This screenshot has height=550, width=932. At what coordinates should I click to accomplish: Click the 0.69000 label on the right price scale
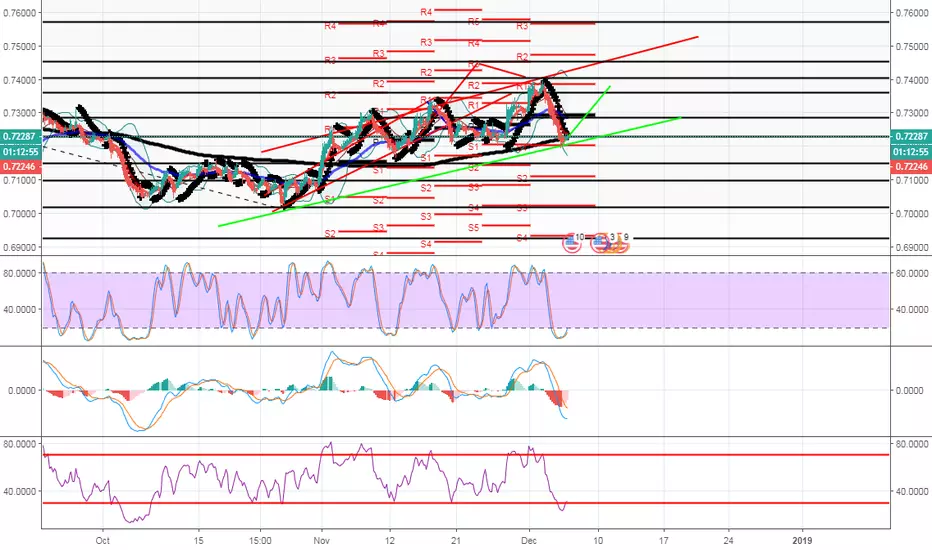tap(912, 247)
